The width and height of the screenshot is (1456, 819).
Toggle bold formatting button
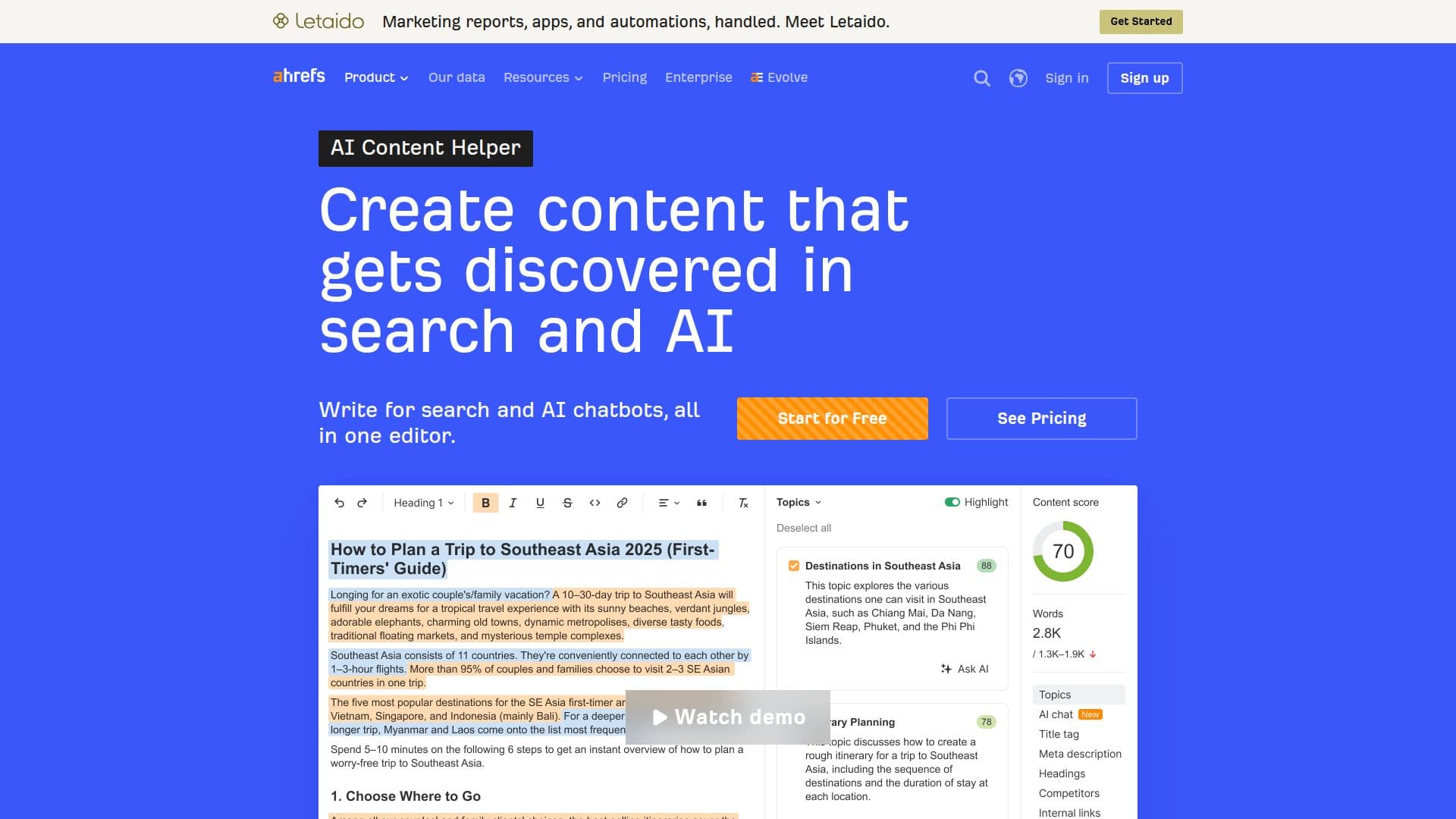click(x=485, y=503)
